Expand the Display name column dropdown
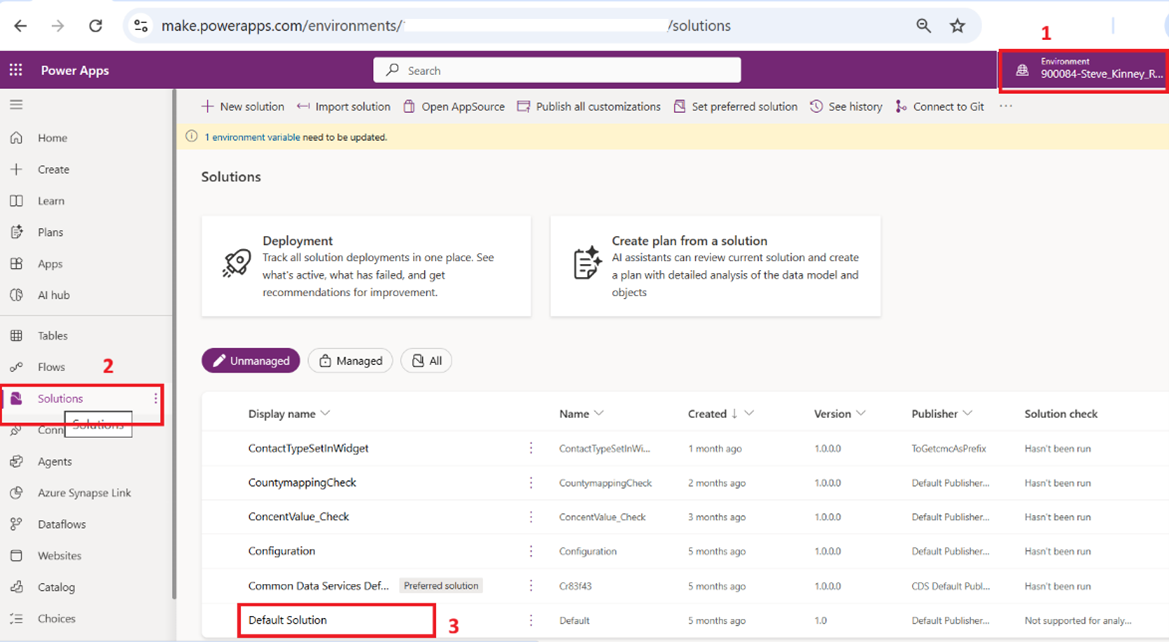 click(x=325, y=414)
